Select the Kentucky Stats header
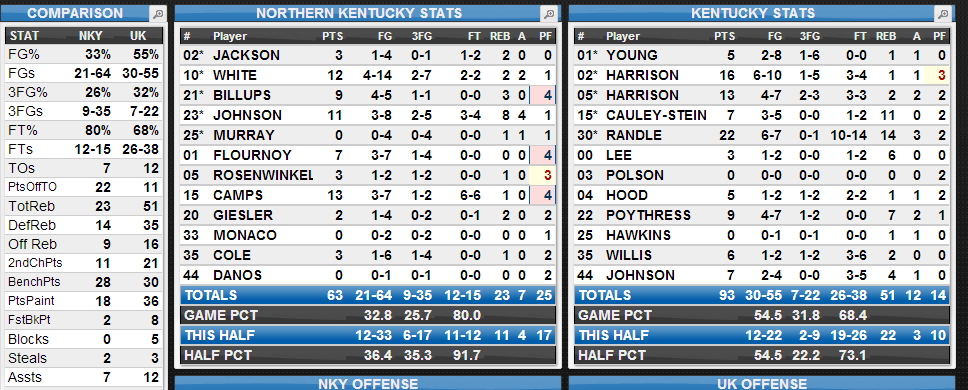Screen dimensions: 968x390 (753, 14)
